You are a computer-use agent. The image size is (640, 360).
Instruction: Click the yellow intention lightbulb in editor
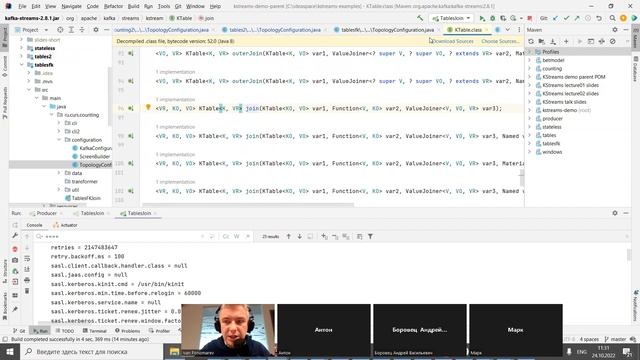pyautogui.click(x=148, y=107)
